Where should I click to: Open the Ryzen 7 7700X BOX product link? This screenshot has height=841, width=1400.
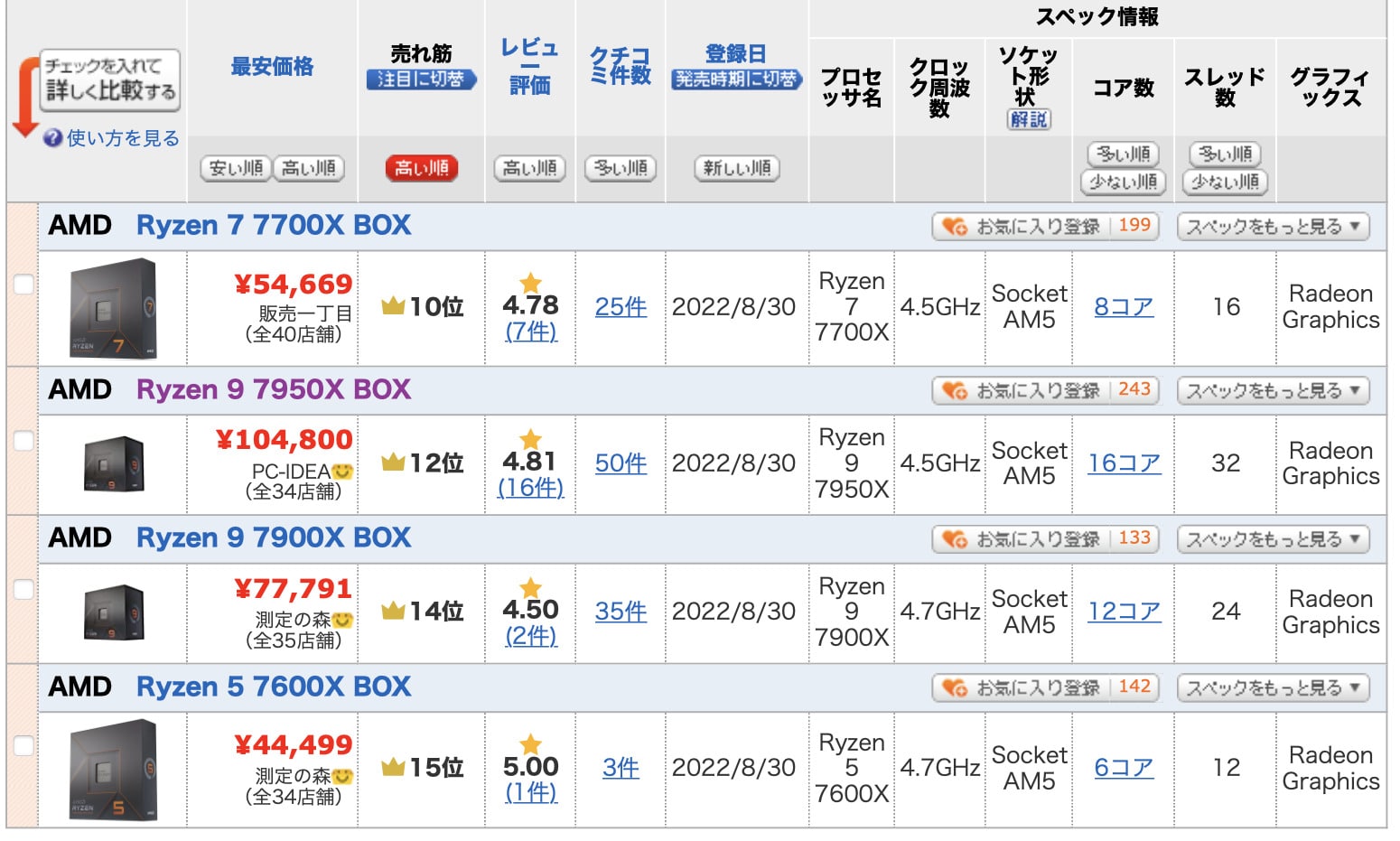274,225
